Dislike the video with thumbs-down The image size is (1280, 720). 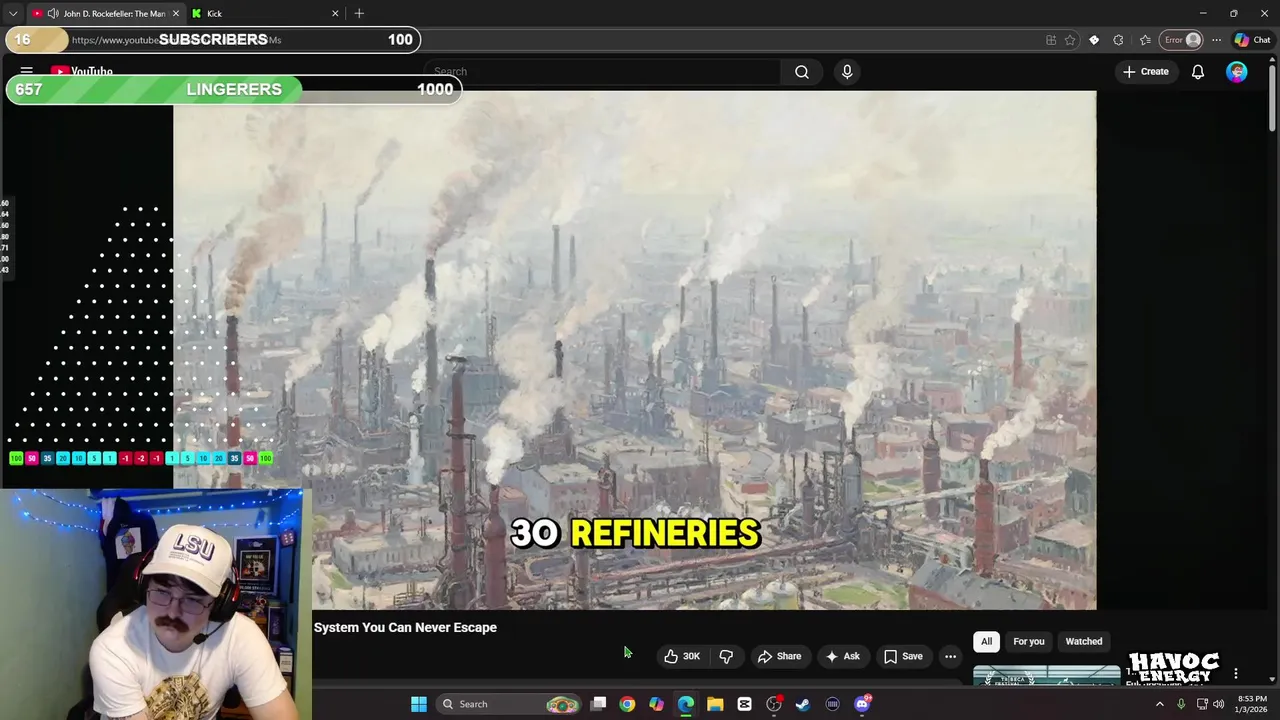tap(726, 656)
